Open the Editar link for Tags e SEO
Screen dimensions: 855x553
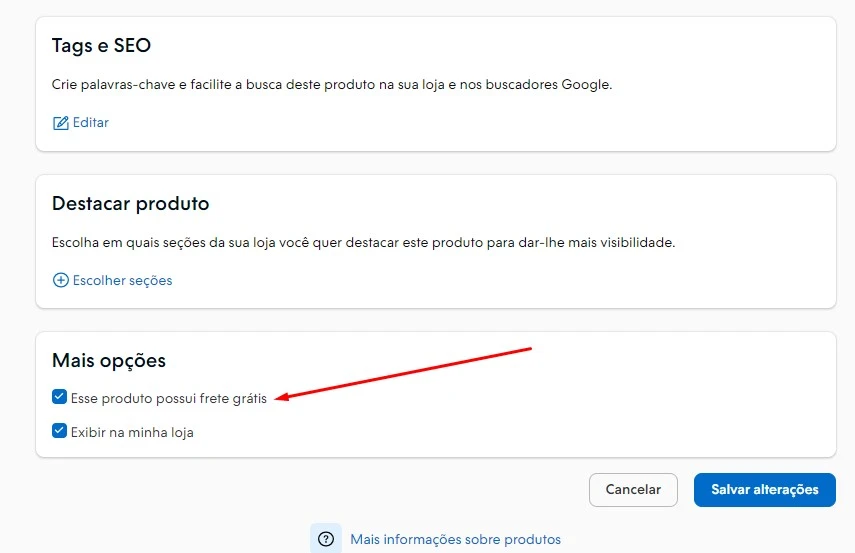[x=90, y=123]
